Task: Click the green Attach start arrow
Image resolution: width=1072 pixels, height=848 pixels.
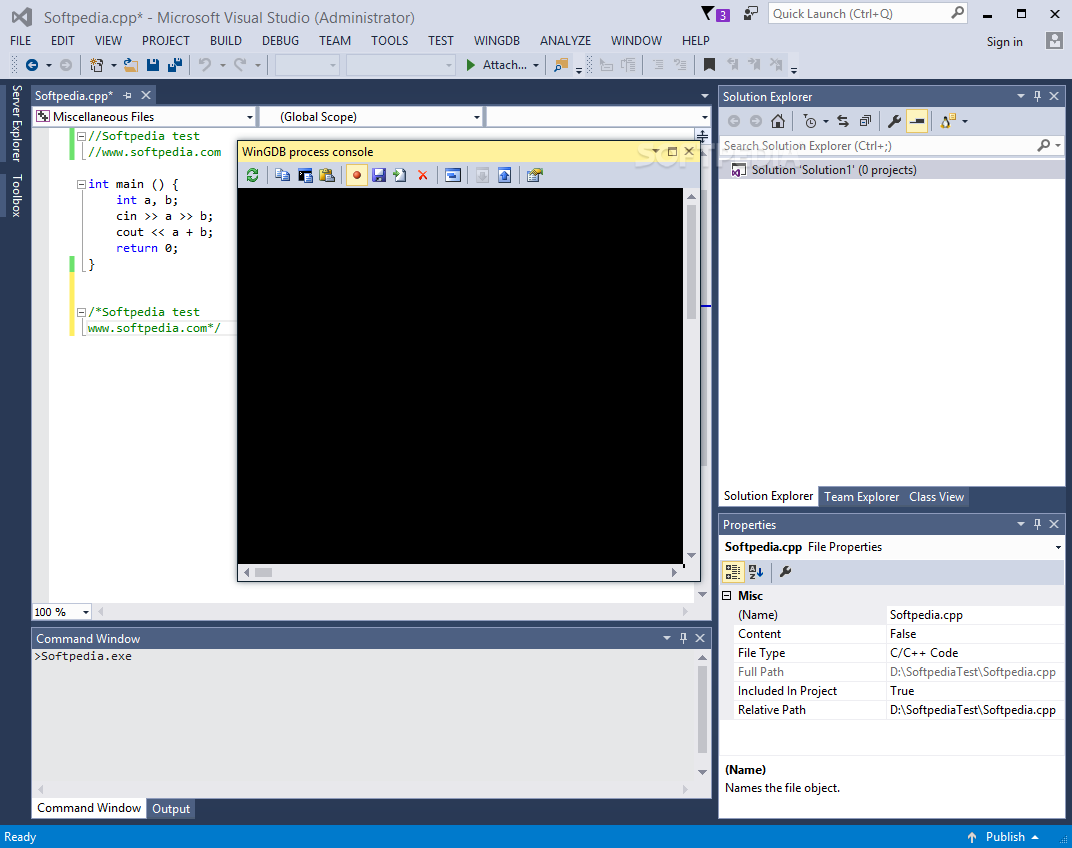Action: 470,65
